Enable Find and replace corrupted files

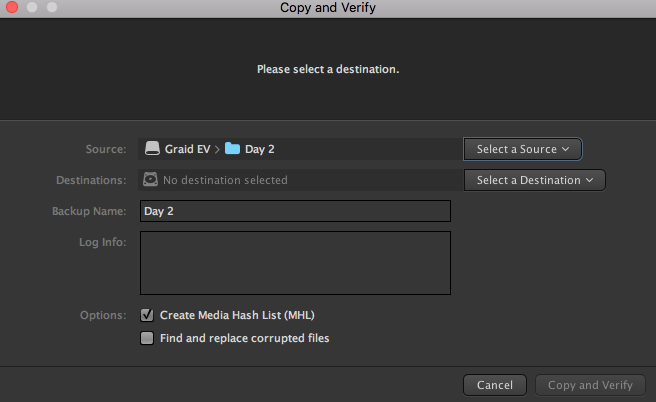pos(148,338)
